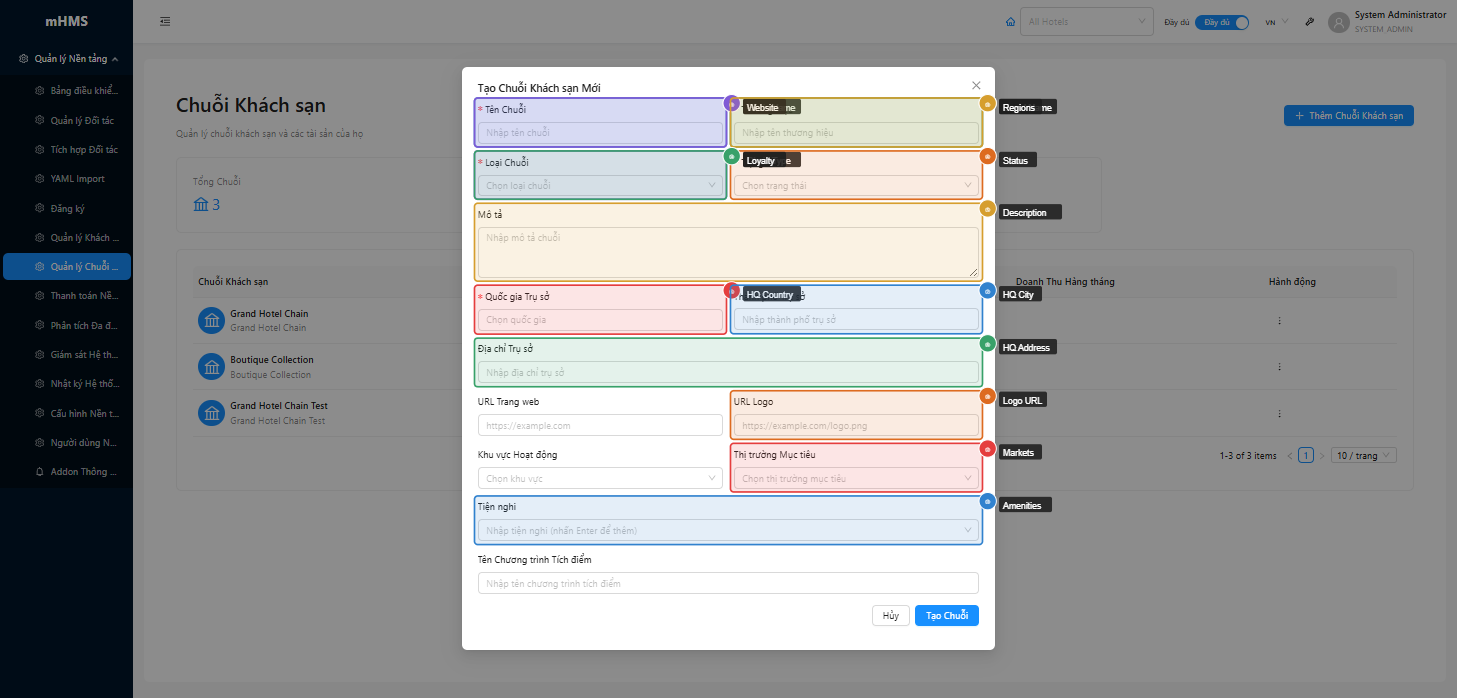
Task: Toggle the Đầy đủ switch in header
Action: (1221, 22)
